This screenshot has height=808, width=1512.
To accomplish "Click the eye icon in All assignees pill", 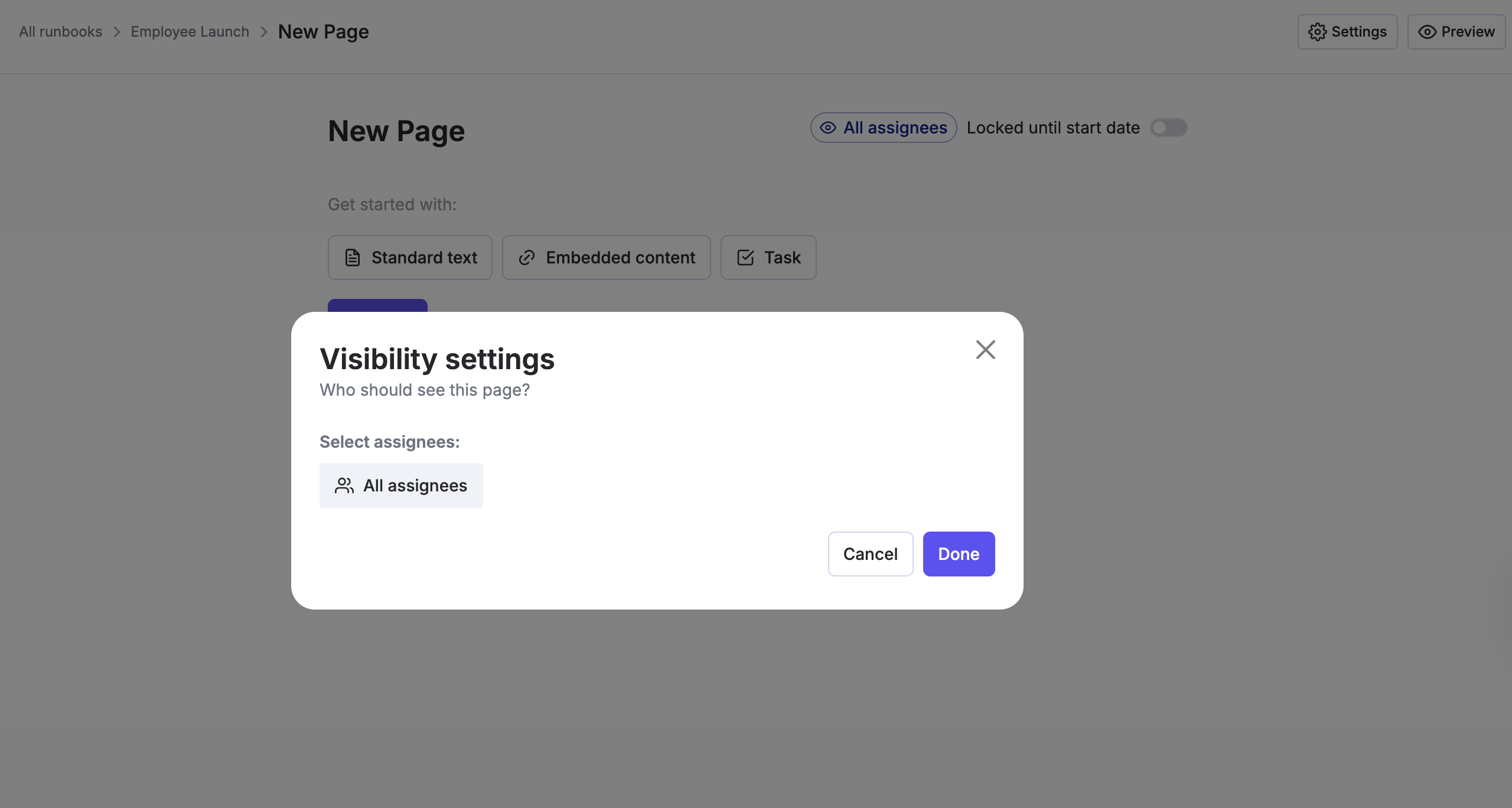I will pos(828,128).
